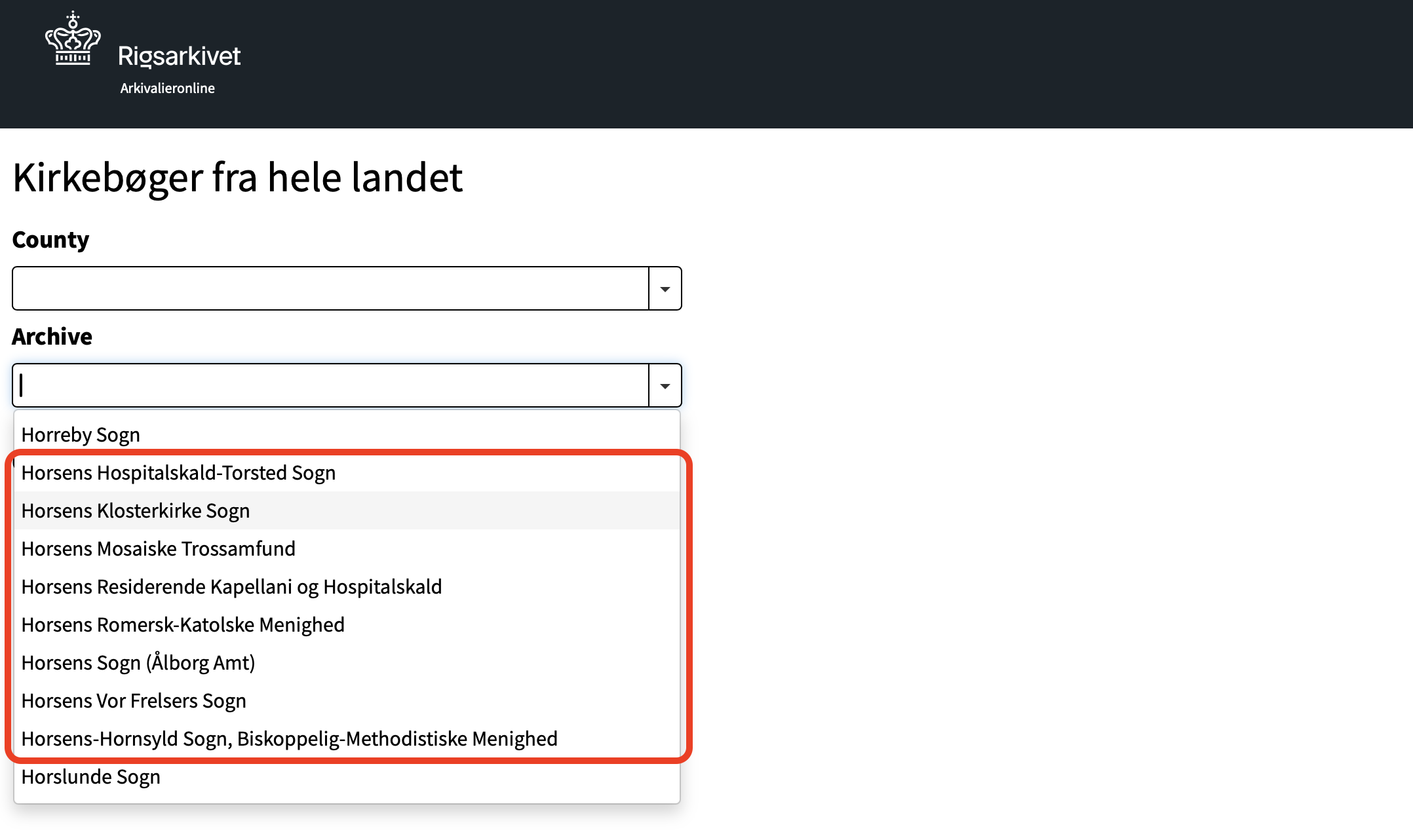Choose Horsens Vor Frelsers Sogn option
The width and height of the screenshot is (1413, 840).
coord(347,700)
